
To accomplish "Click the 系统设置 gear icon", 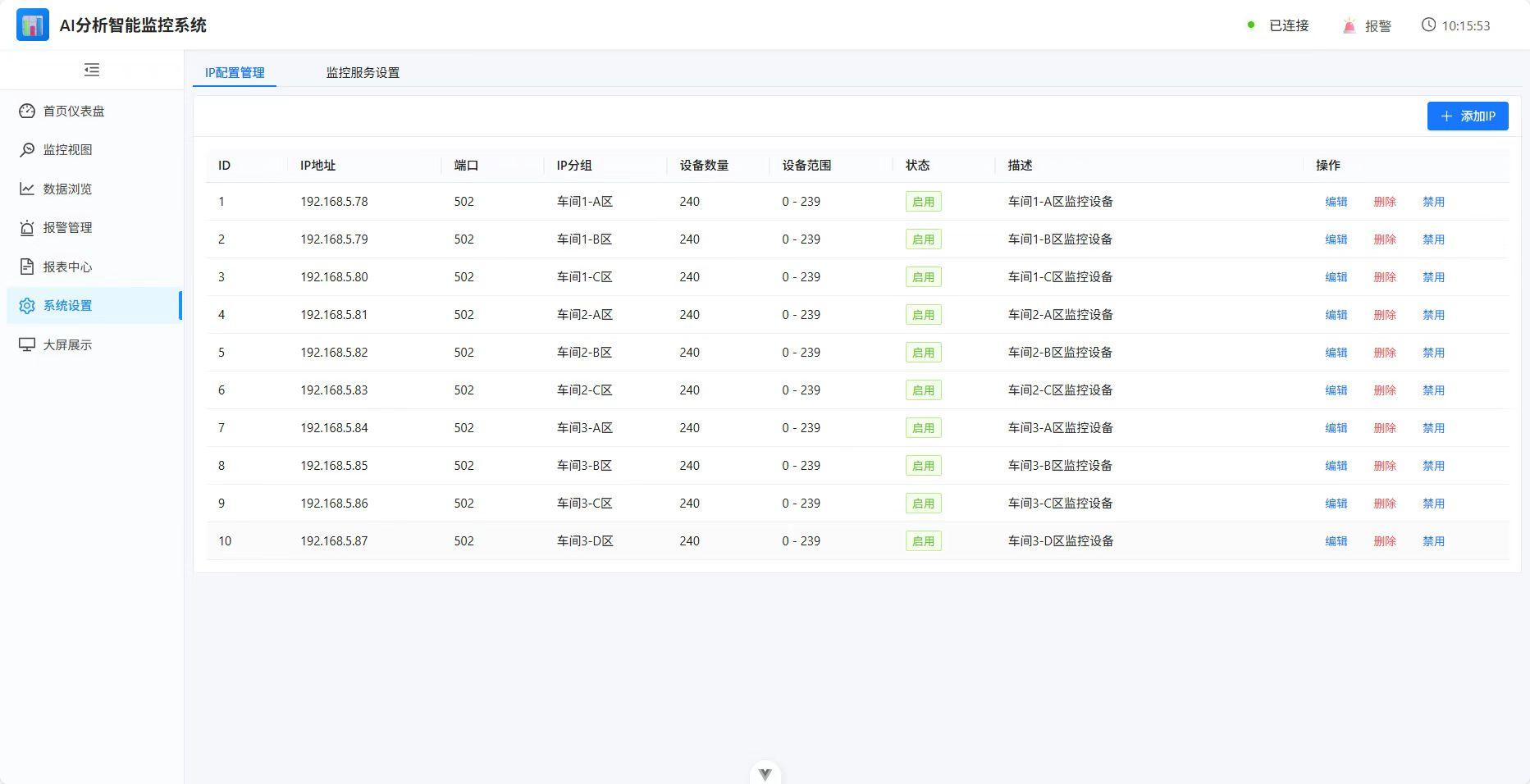I will pyautogui.click(x=27, y=305).
